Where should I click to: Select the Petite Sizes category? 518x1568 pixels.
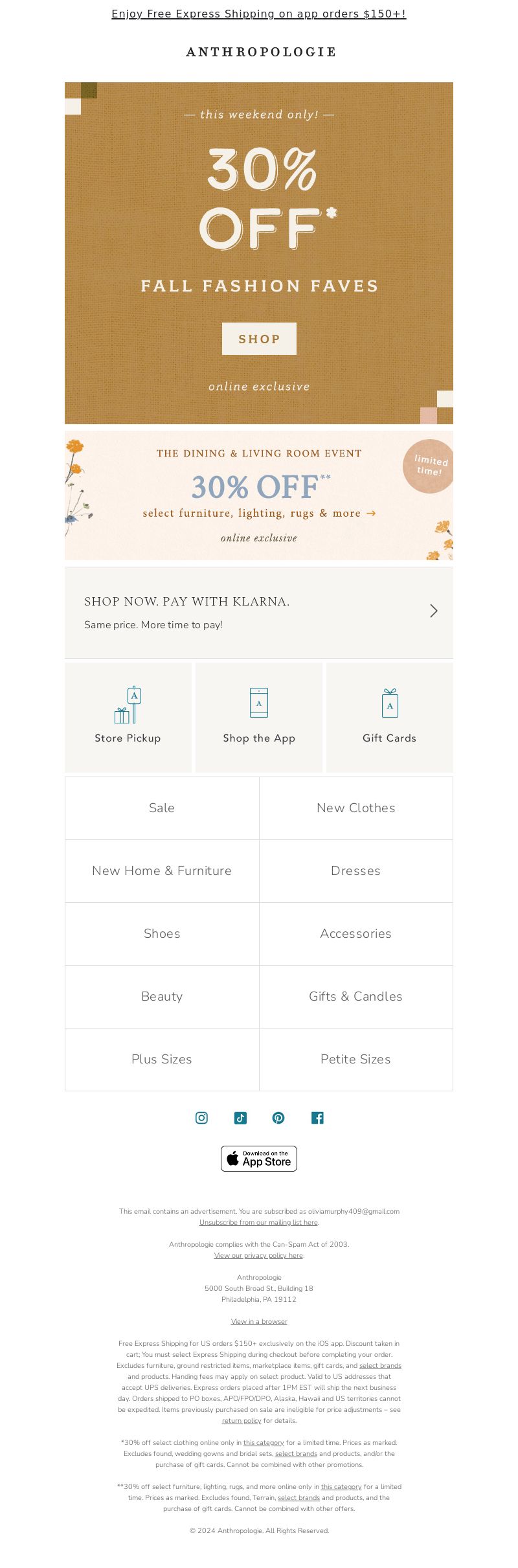pos(356,1060)
